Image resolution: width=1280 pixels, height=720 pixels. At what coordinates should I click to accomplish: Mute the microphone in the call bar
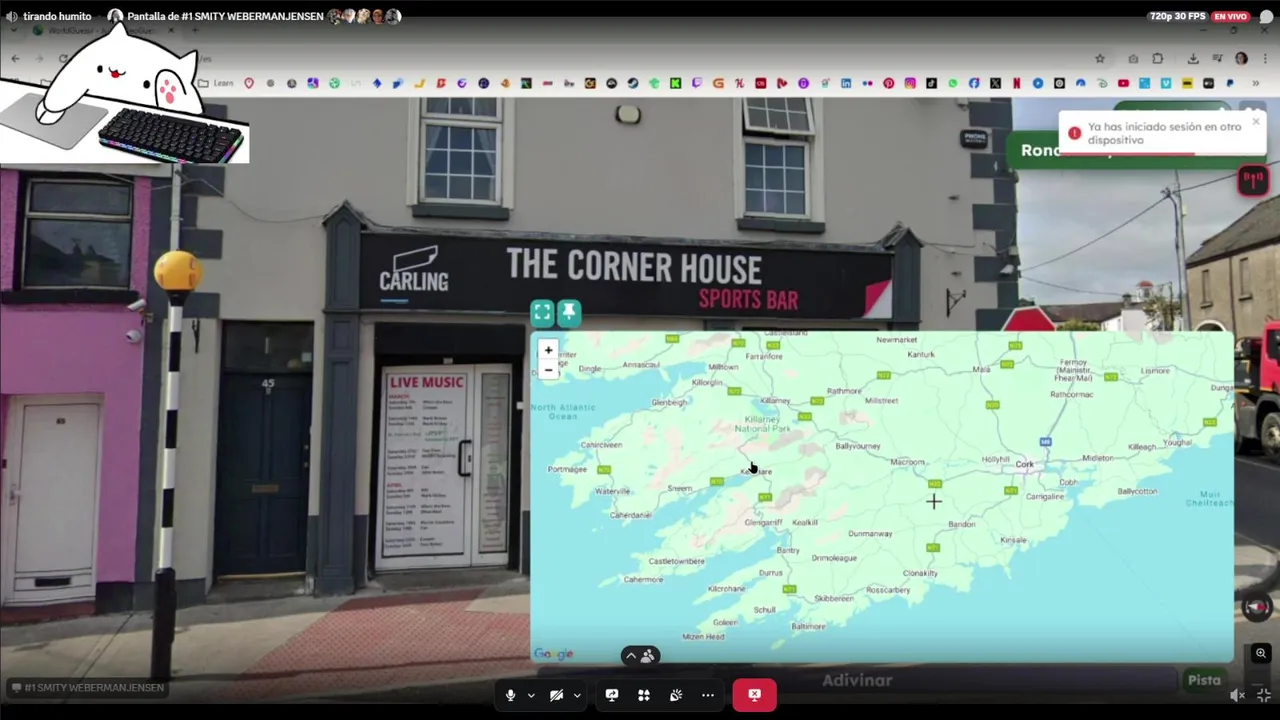(510, 695)
